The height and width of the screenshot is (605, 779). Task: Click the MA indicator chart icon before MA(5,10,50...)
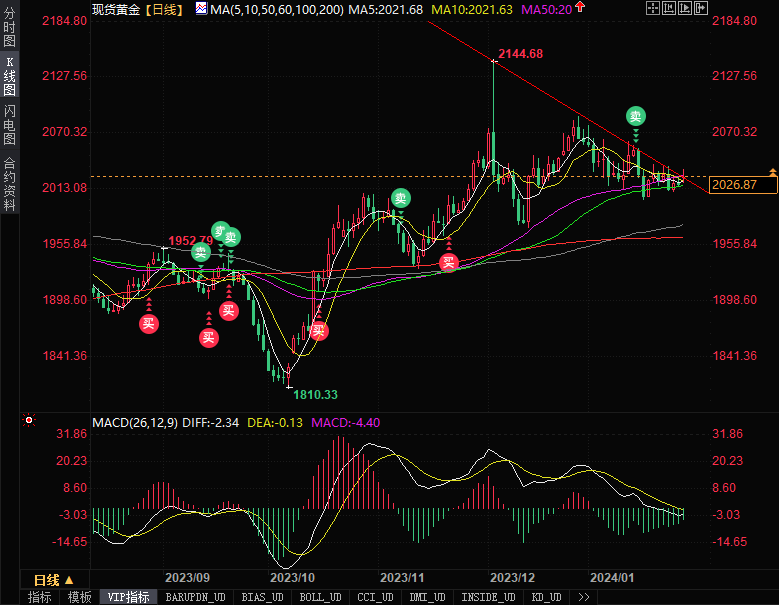coord(201,9)
